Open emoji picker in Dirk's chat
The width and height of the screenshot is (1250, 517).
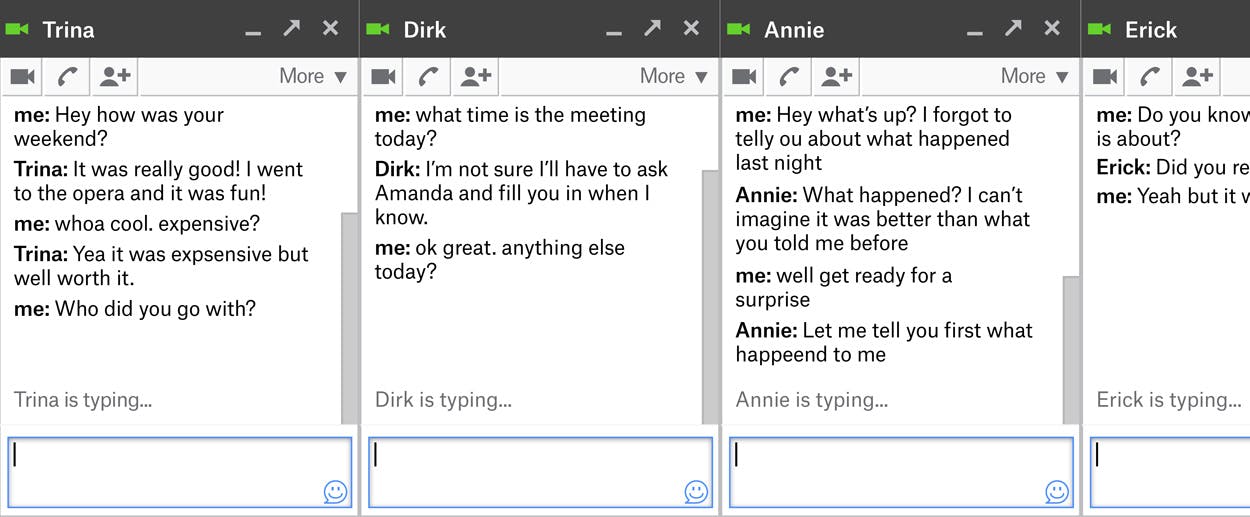[696, 491]
